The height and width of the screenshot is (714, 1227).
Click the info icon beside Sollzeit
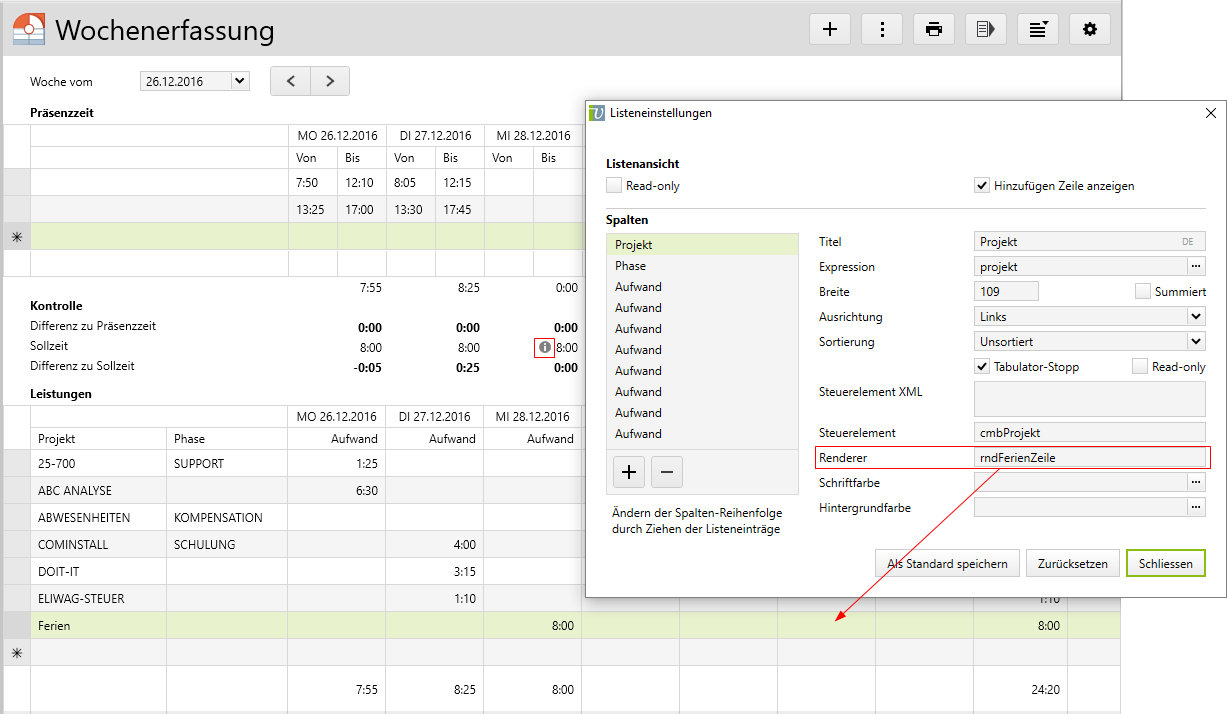click(544, 348)
